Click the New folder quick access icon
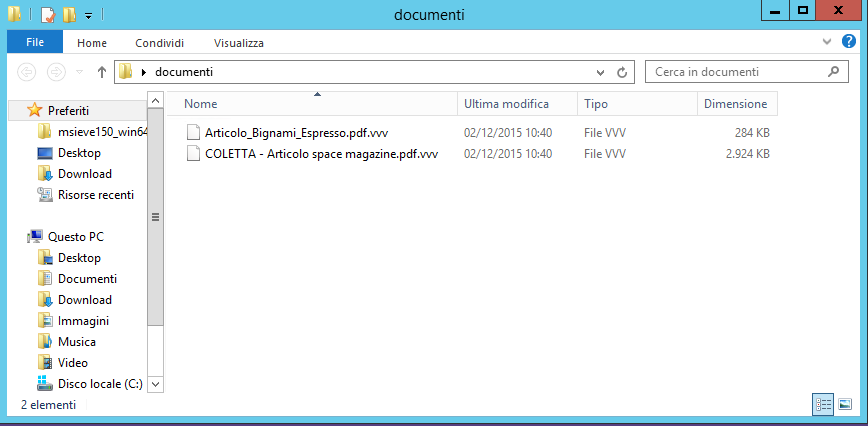This screenshot has height=426, width=868. tap(69, 14)
